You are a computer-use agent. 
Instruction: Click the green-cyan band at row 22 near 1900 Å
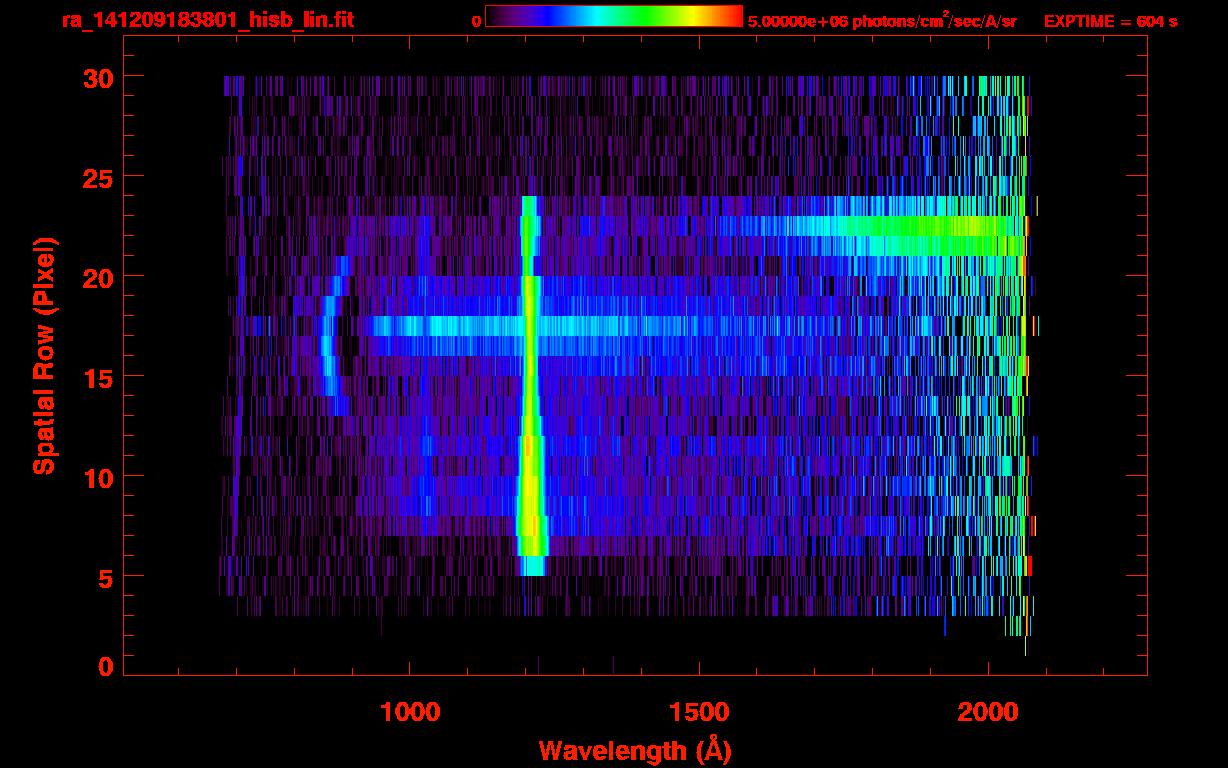(x=890, y=226)
